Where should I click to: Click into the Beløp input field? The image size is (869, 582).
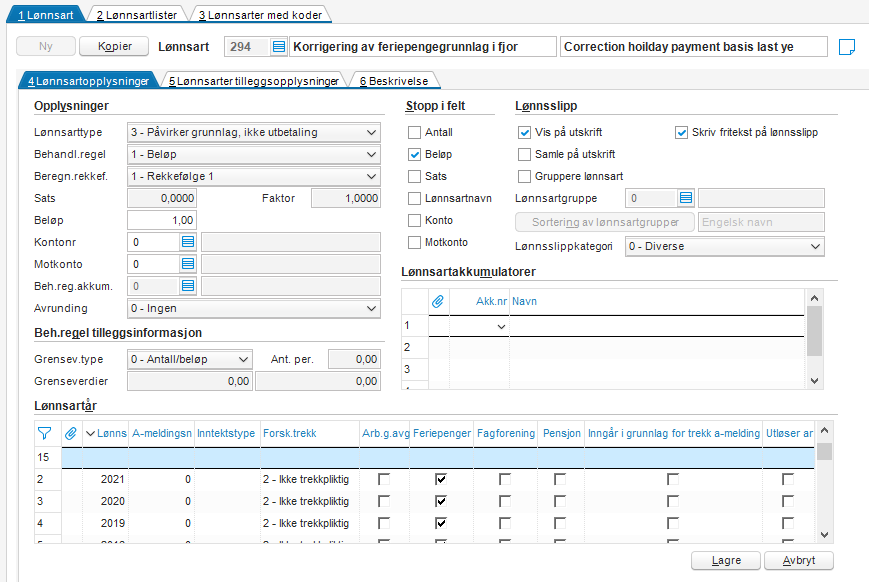[x=162, y=220]
